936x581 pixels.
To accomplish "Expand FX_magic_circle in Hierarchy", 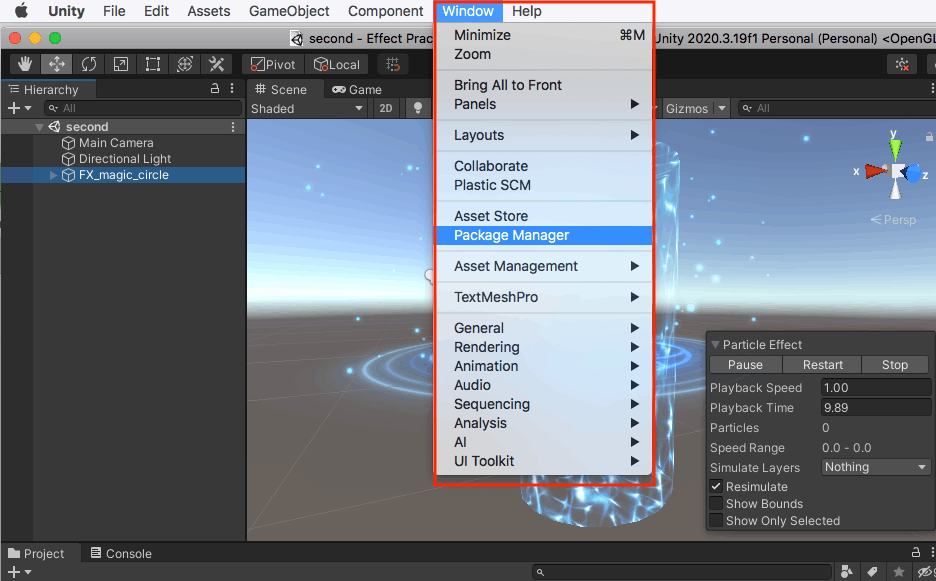I will pos(53,175).
